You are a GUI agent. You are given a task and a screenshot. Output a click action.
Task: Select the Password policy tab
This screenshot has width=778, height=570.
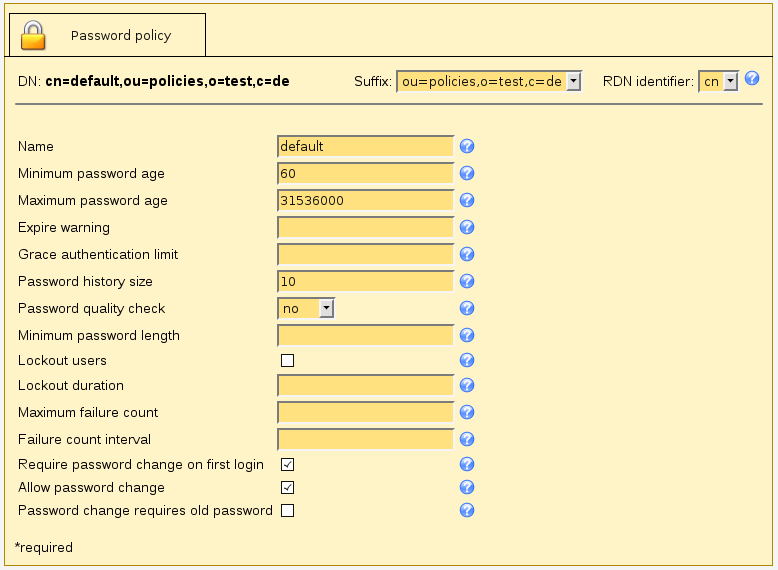pyautogui.click(x=107, y=35)
